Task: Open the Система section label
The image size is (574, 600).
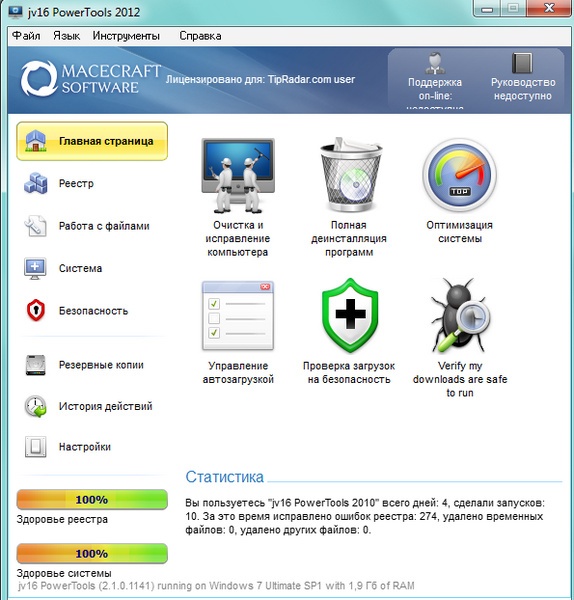Action: coord(80,268)
